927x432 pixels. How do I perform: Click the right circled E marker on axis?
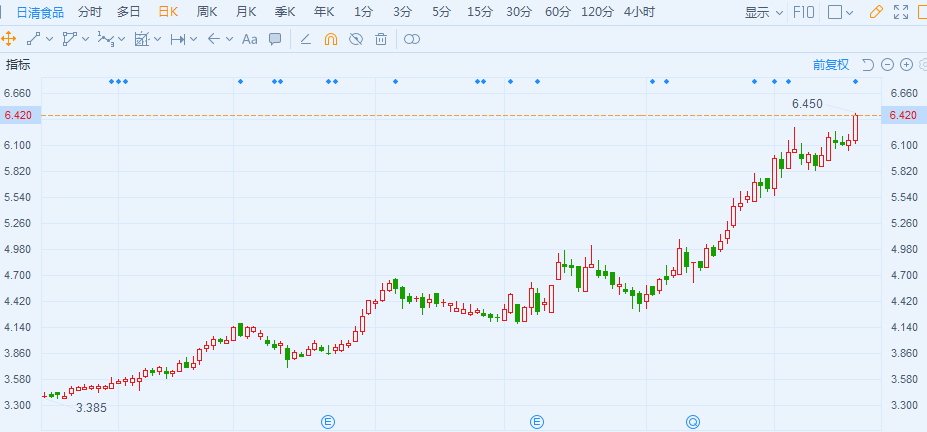coord(537,422)
